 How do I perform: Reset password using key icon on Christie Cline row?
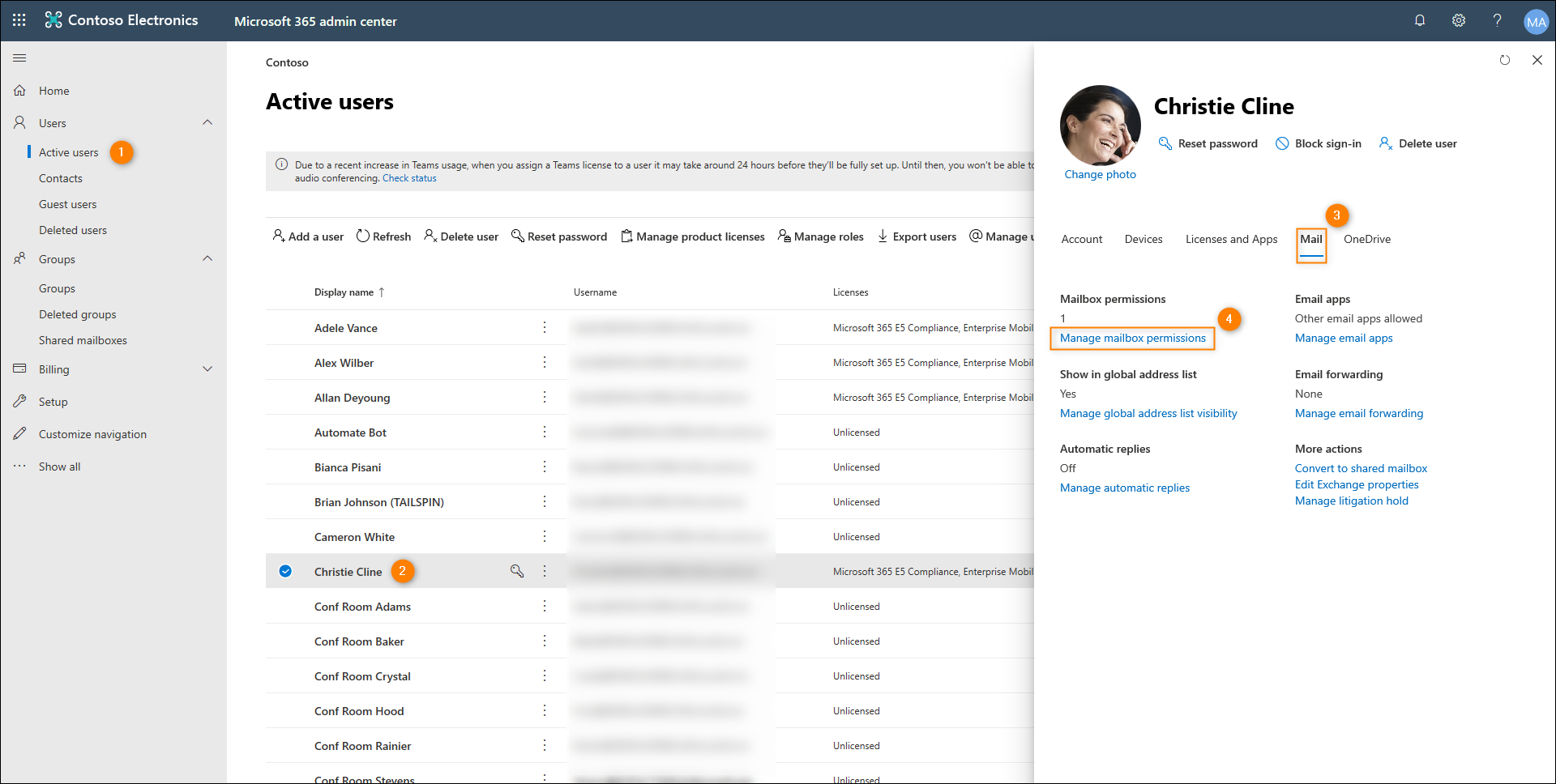pos(517,571)
